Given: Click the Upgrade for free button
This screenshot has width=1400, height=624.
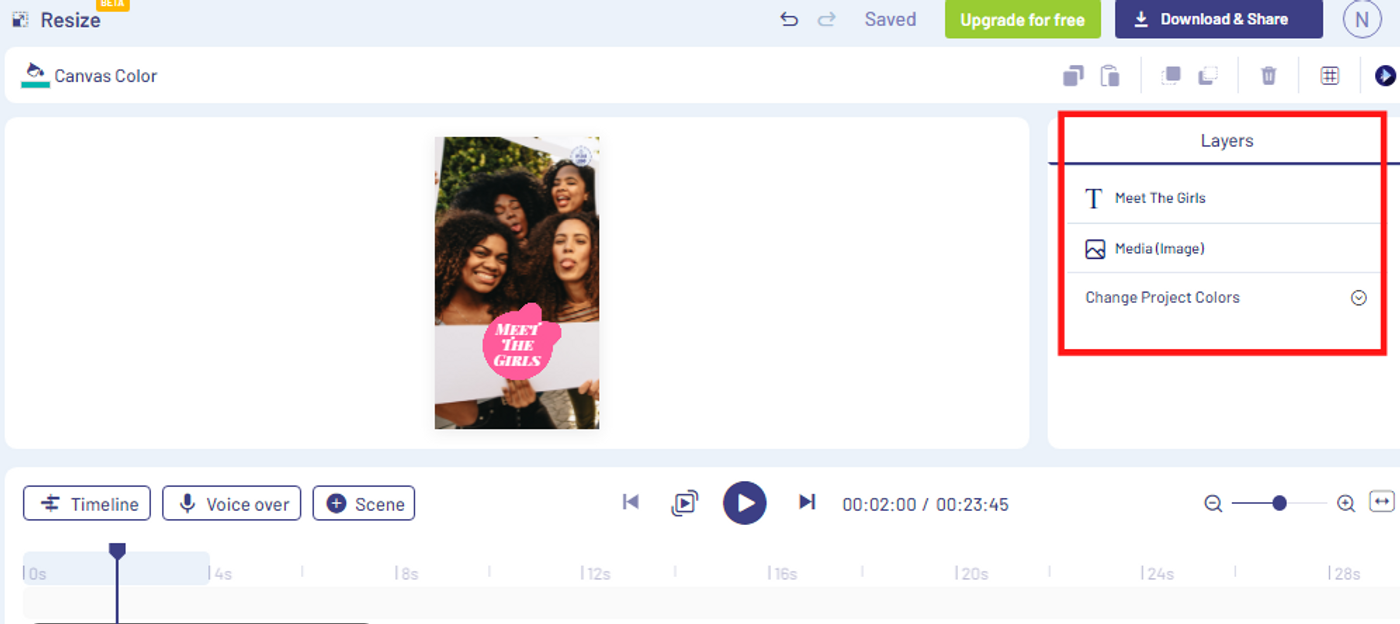Looking at the screenshot, I should [1022, 19].
